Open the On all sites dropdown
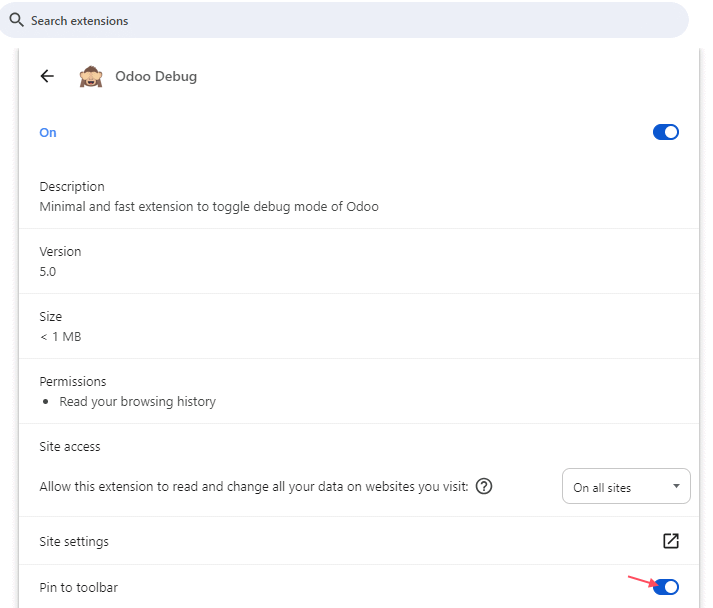Viewport: 713px width, 608px height. tap(626, 486)
